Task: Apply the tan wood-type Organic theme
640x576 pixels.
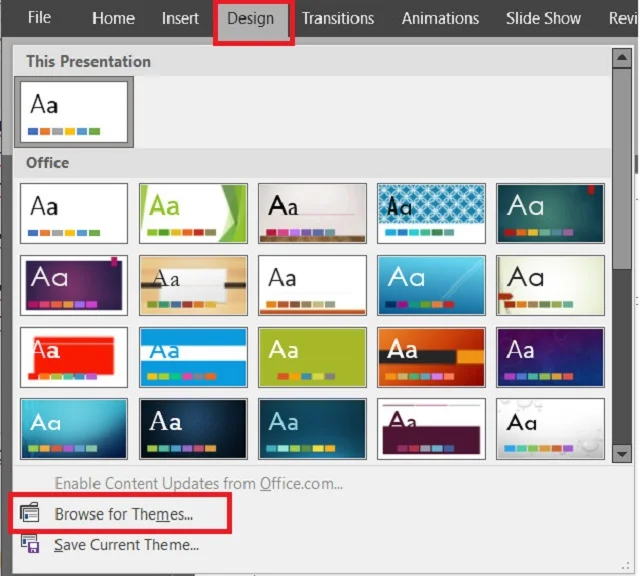Action: pyautogui.click(x=193, y=285)
